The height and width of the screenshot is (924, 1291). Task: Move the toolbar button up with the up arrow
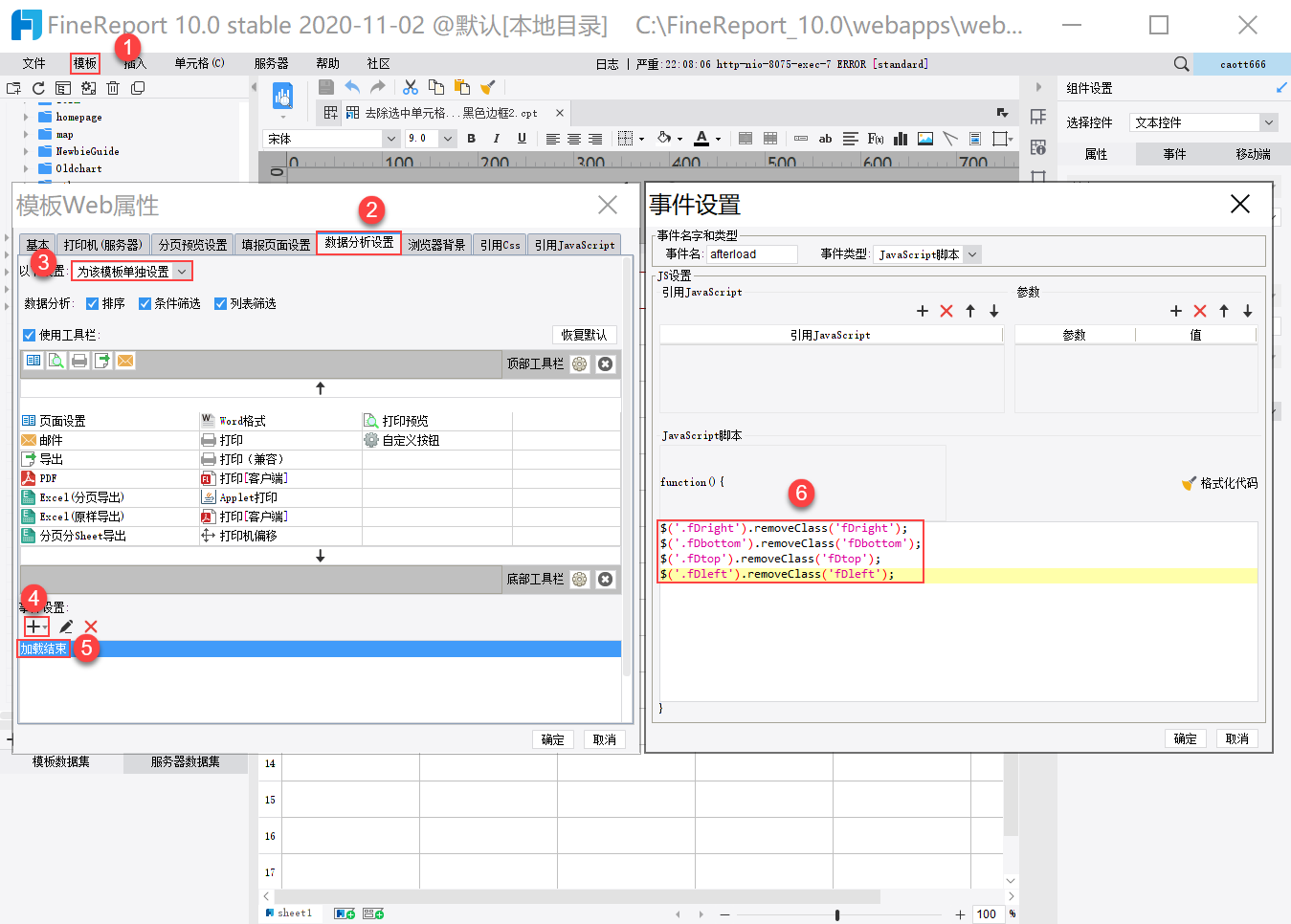click(321, 388)
